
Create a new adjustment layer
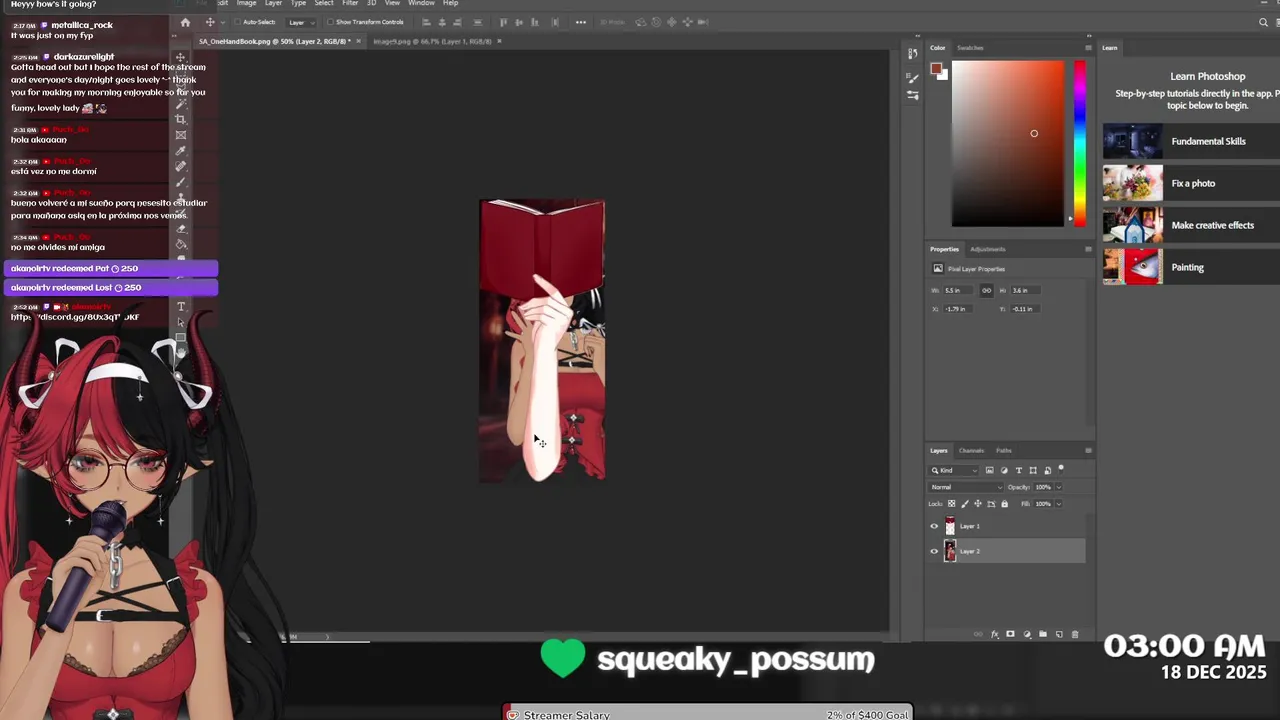click(x=1027, y=634)
